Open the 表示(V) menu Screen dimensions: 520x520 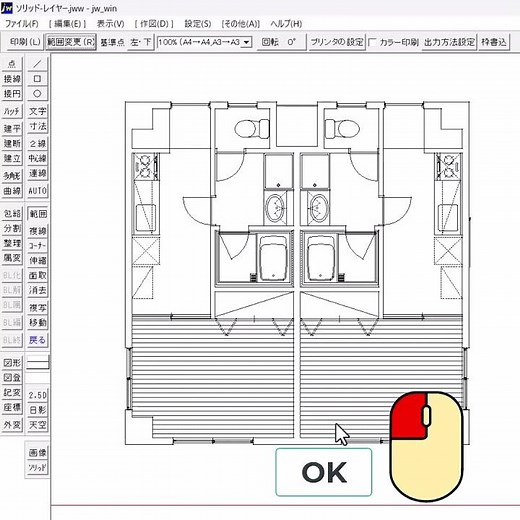(110, 24)
